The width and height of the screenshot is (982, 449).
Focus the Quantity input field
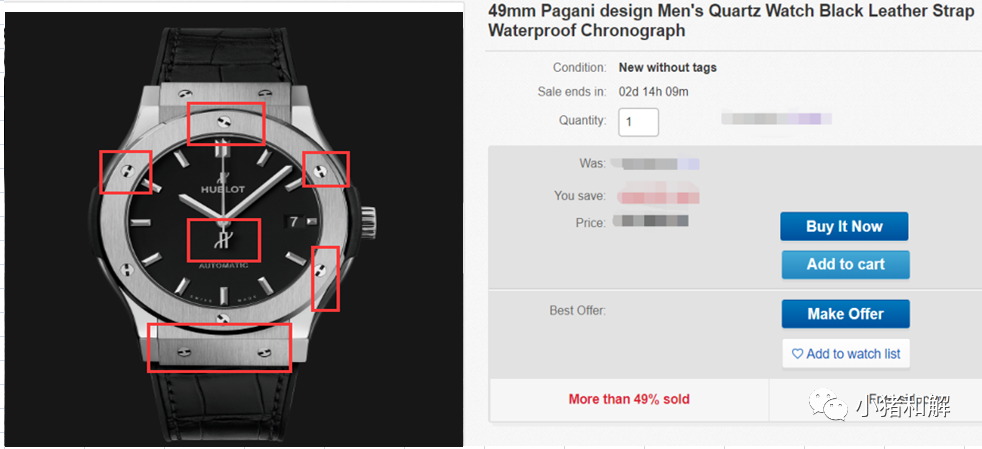(x=638, y=121)
